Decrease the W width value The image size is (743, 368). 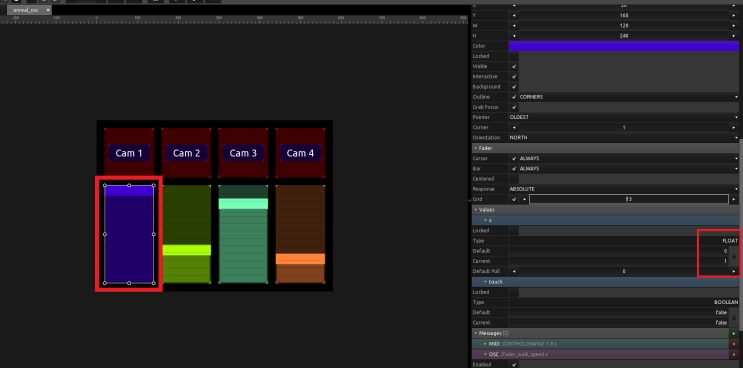tap(514, 26)
